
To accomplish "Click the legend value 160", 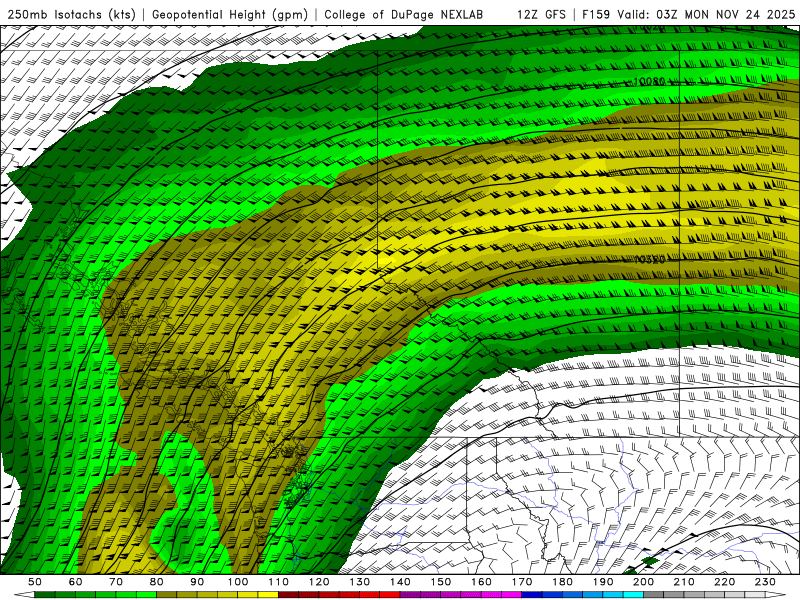I will (x=481, y=582).
